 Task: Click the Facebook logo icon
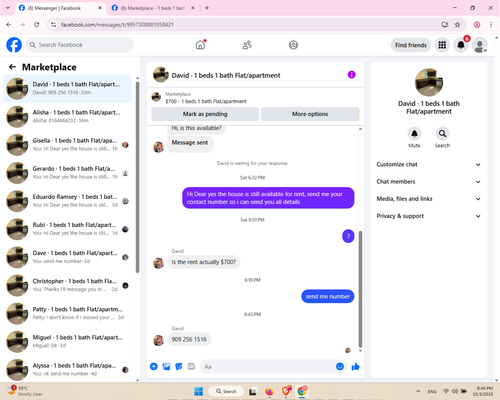click(14, 45)
